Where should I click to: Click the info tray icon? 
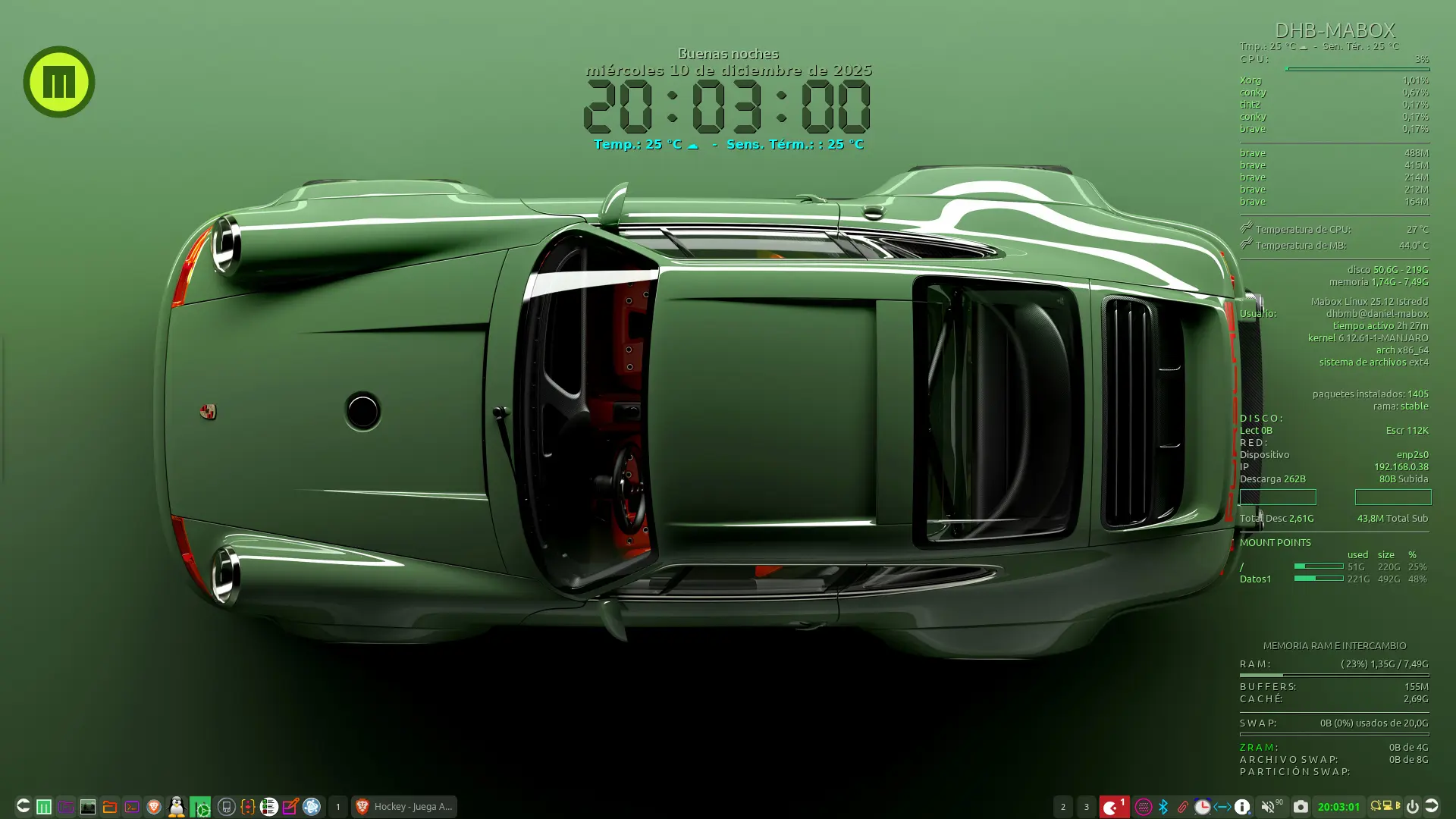[1242, 807]
